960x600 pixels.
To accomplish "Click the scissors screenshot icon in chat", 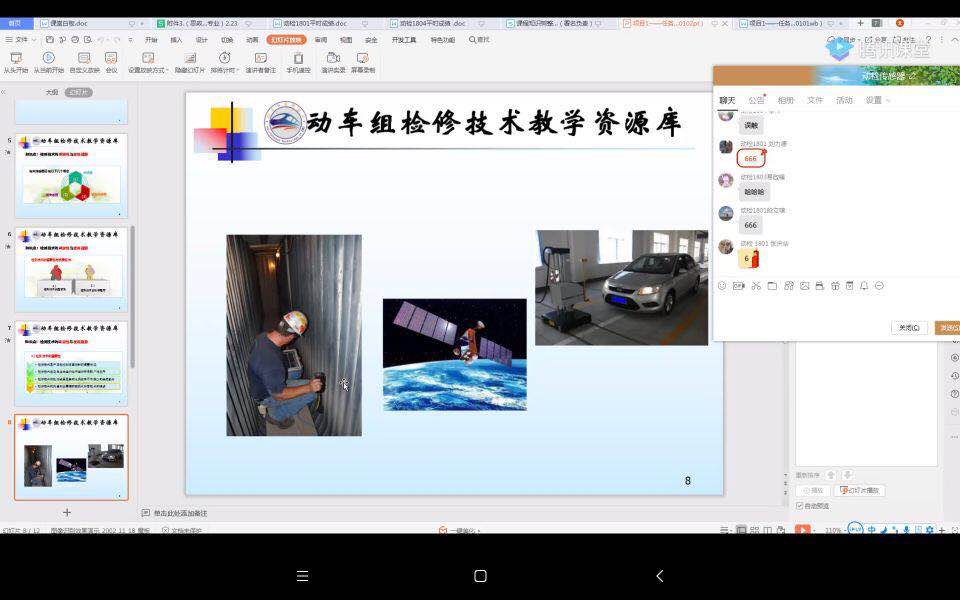I will click(x=756, y=286).
